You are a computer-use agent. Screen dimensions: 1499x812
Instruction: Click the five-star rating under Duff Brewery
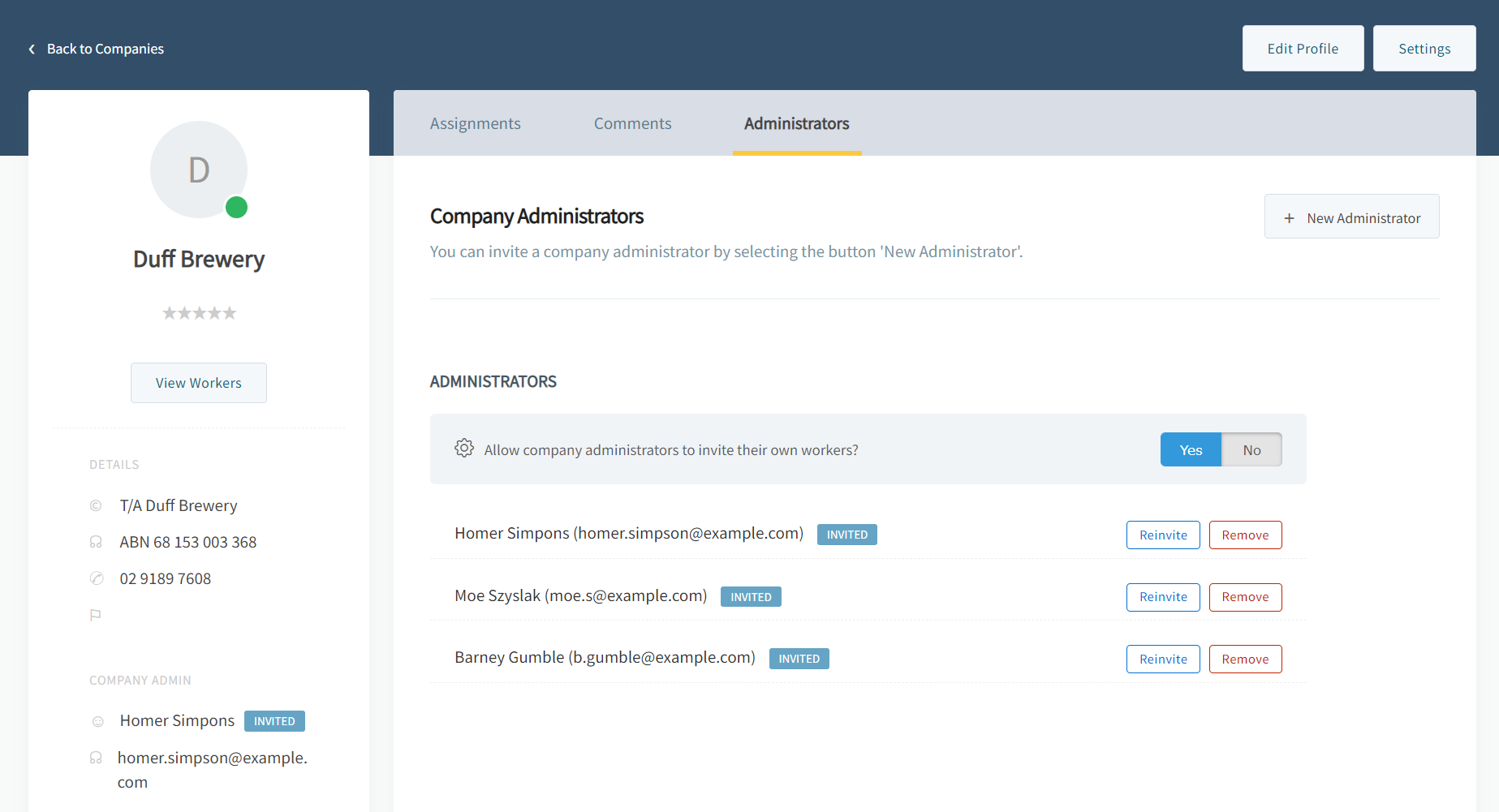[x=199, y=313]
